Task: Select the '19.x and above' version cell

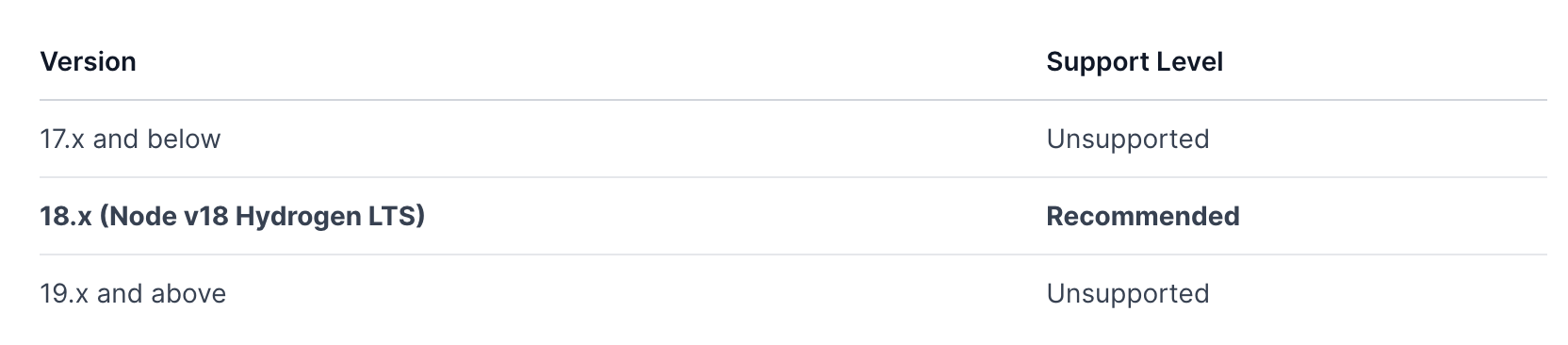Action: point(133,294)
